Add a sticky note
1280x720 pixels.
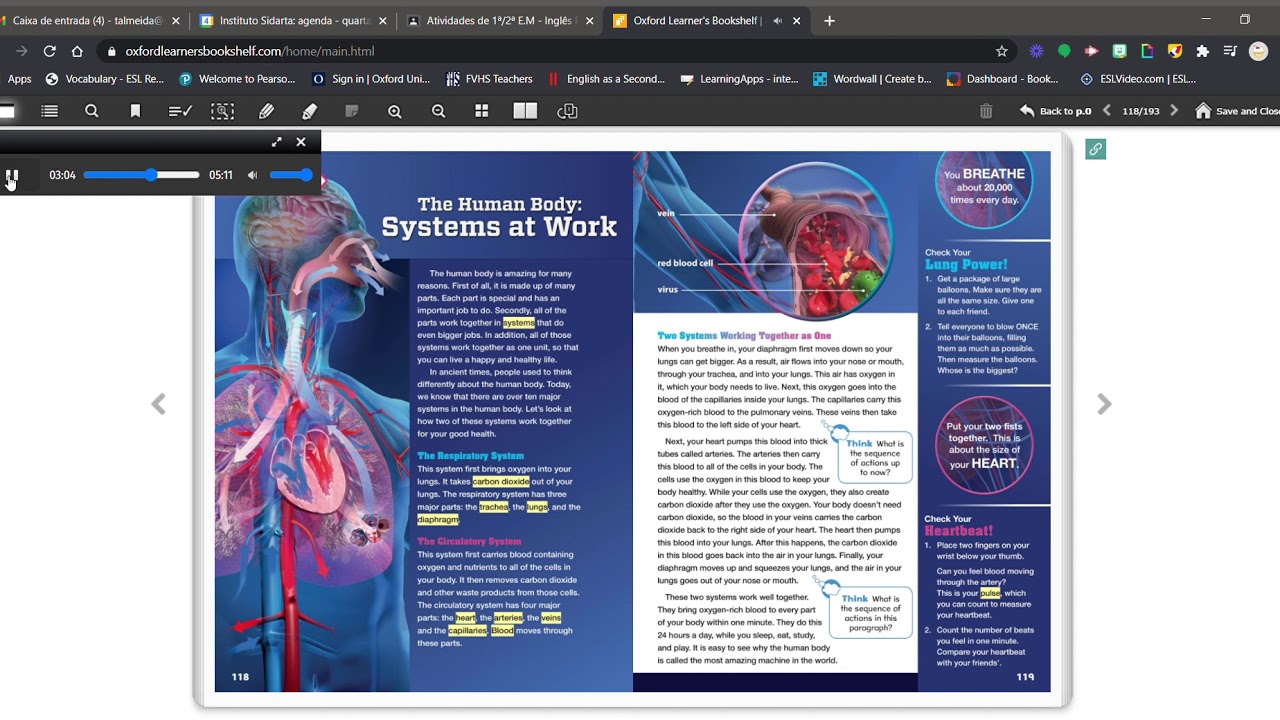351,111
